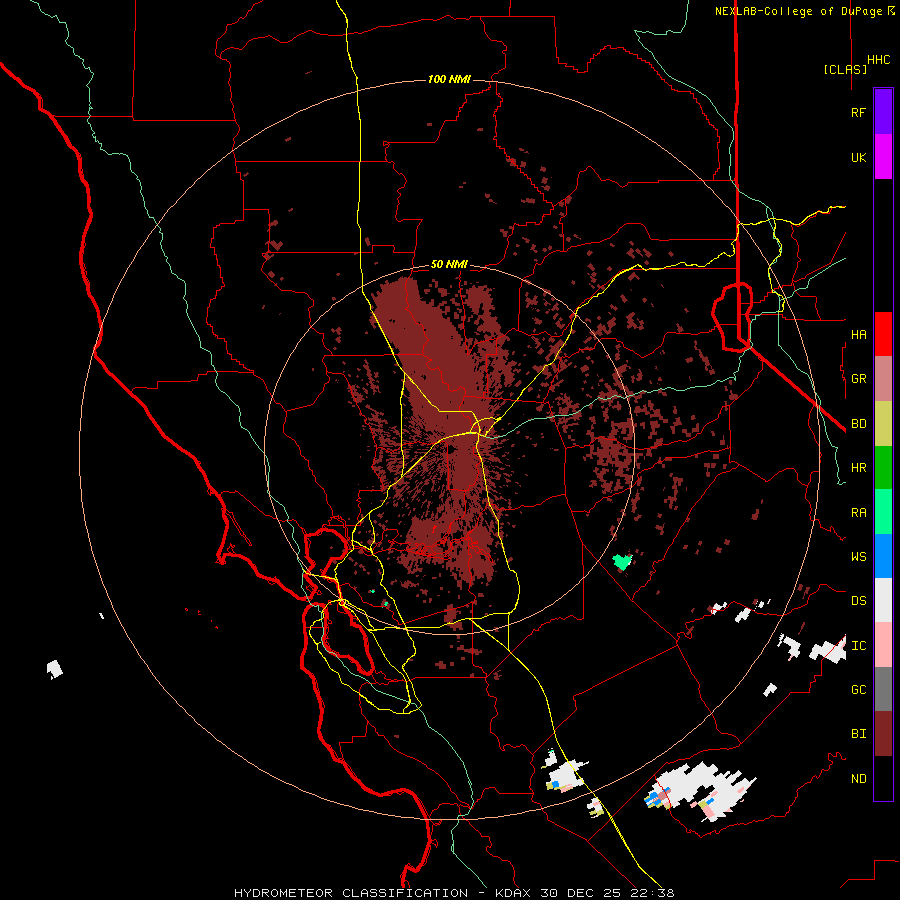
Task: Click the "HR" legend label
Action: coord(859,468)
